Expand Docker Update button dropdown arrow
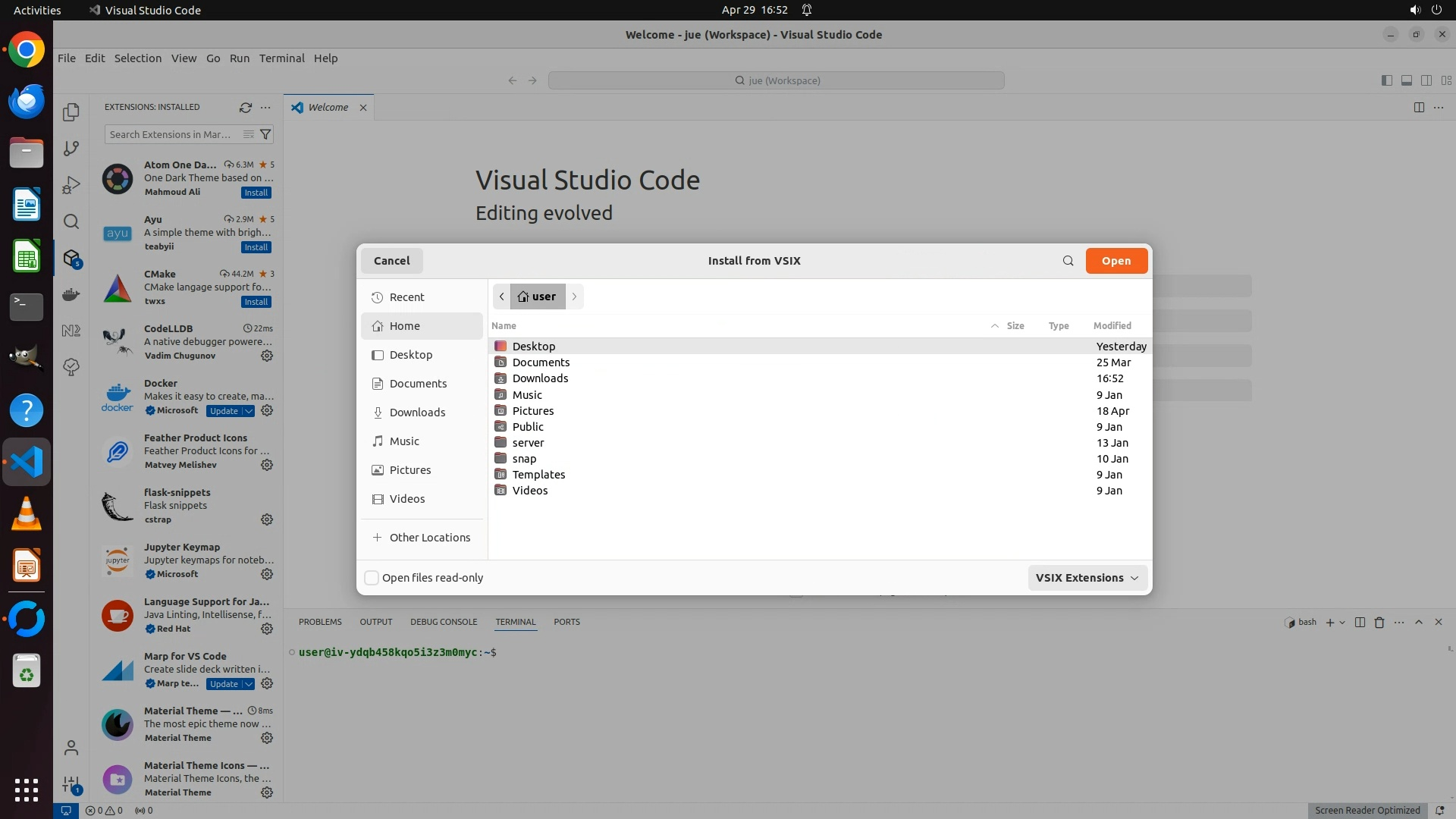1456x819 pixels. coord(248,411)
